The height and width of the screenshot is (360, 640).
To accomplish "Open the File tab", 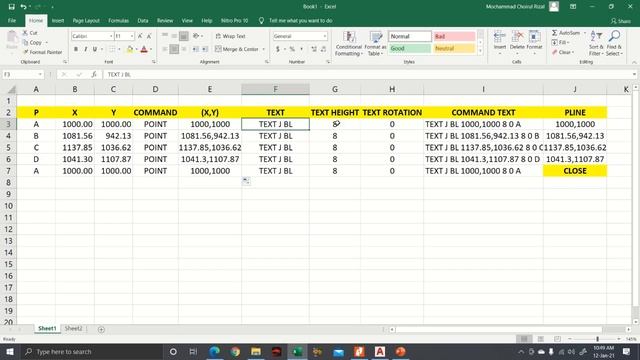I will click(12, 20).
